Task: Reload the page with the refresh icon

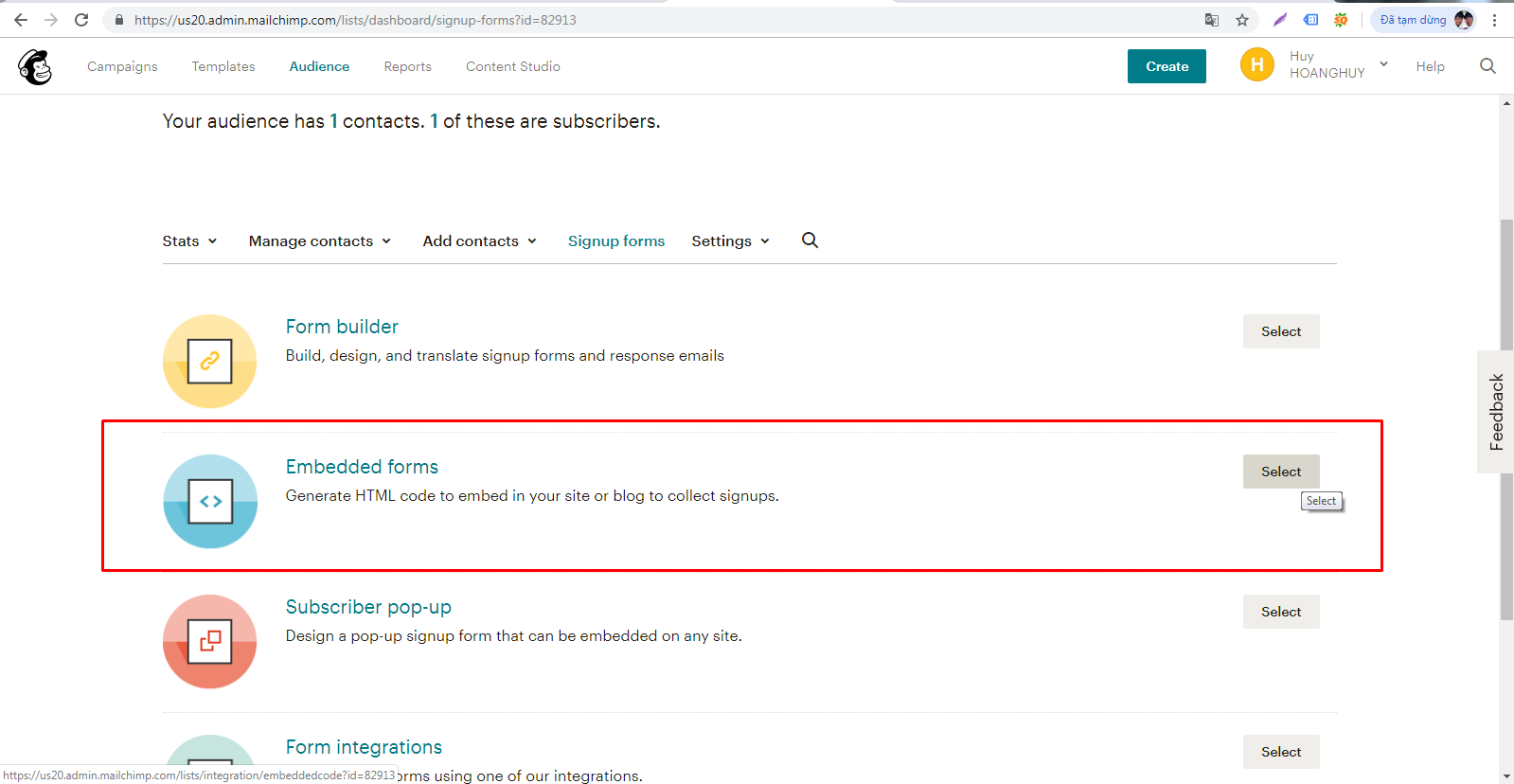Action: [81, 20]
